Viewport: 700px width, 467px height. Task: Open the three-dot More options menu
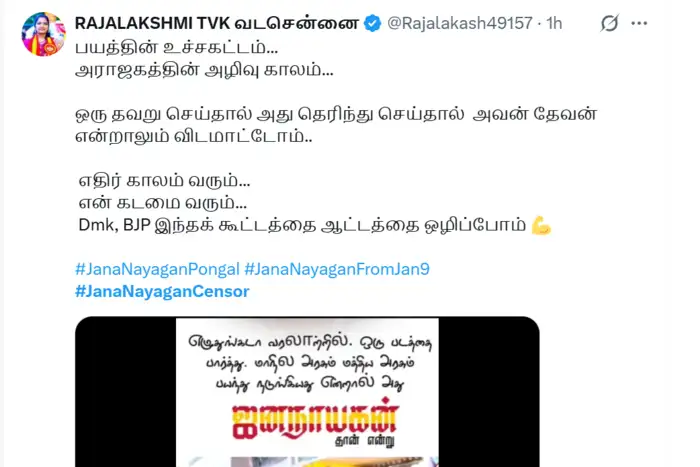(639, 23)
